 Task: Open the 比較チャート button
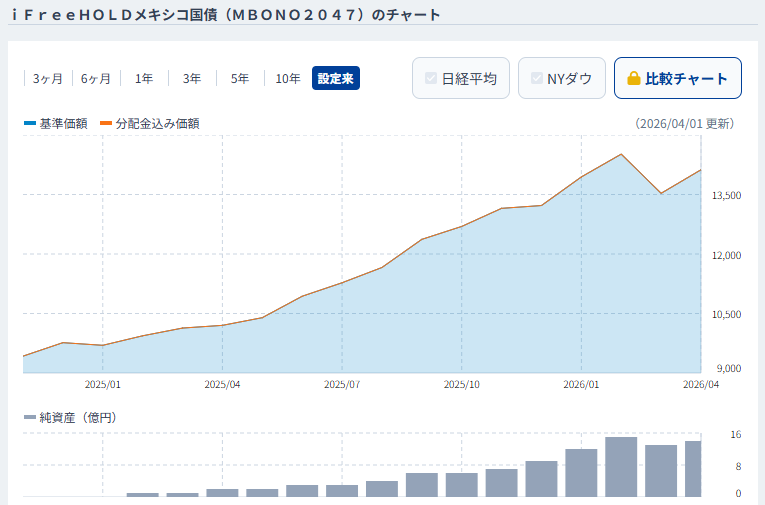678,78
